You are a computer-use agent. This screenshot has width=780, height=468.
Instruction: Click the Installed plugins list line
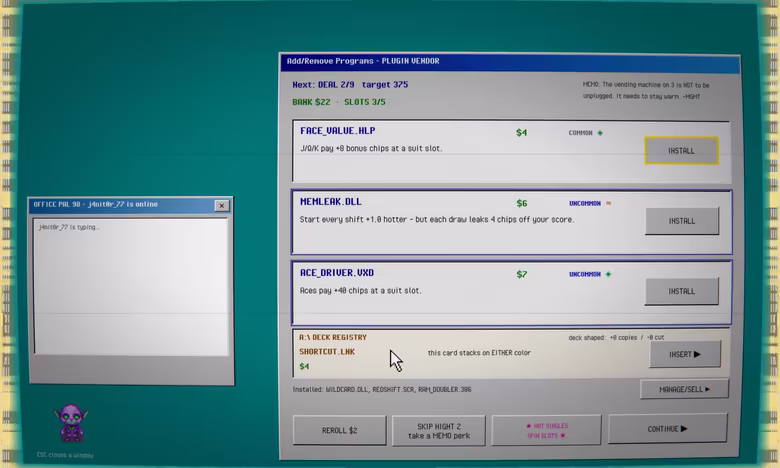coord(382,389)
